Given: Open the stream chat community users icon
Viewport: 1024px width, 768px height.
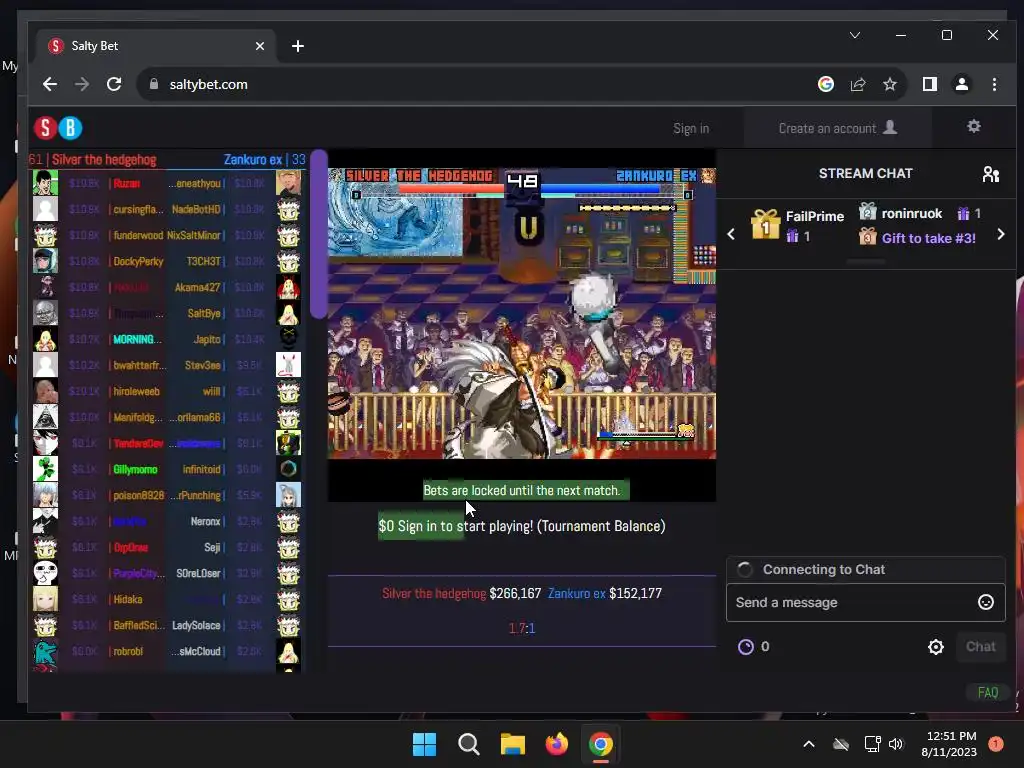Looking at the screenshot, I should [991, 174].
